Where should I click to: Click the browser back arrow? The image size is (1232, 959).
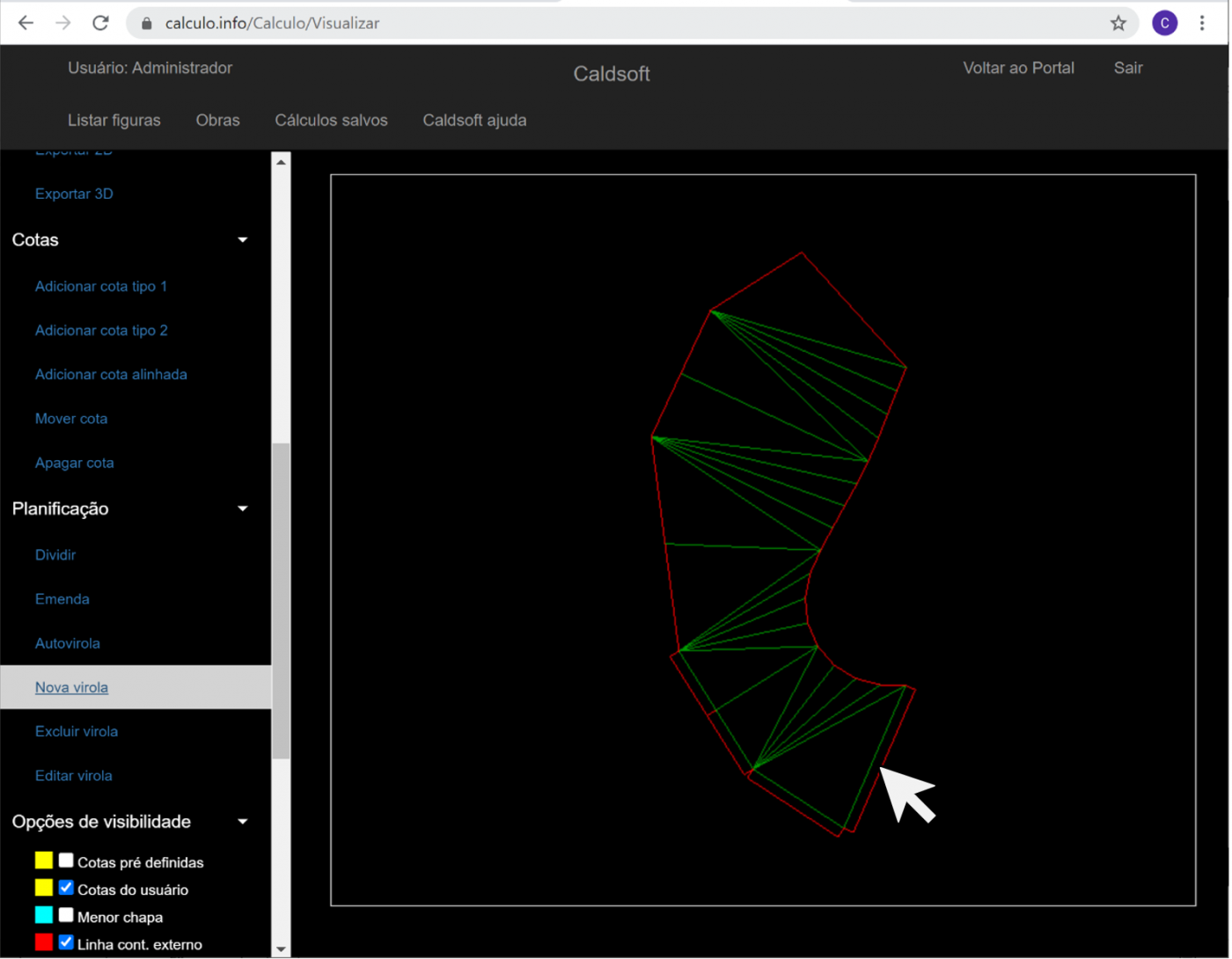pyautogui.click(x=26, y=24)
